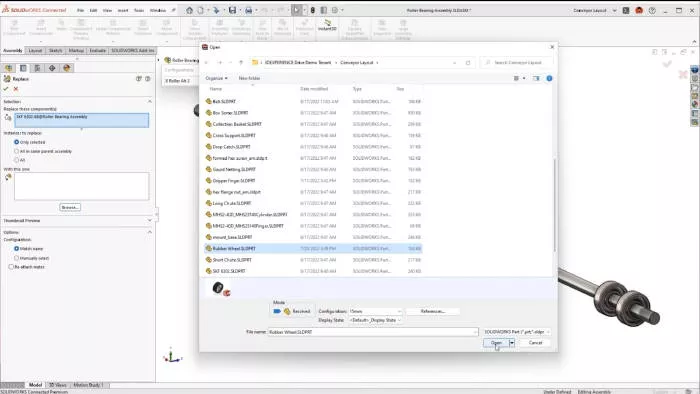The height and width of the screenshot is (394, 700).
Task: Click the Open dialog vertical scrollbar
Action: pyautogui.click(x=555, y=204)
